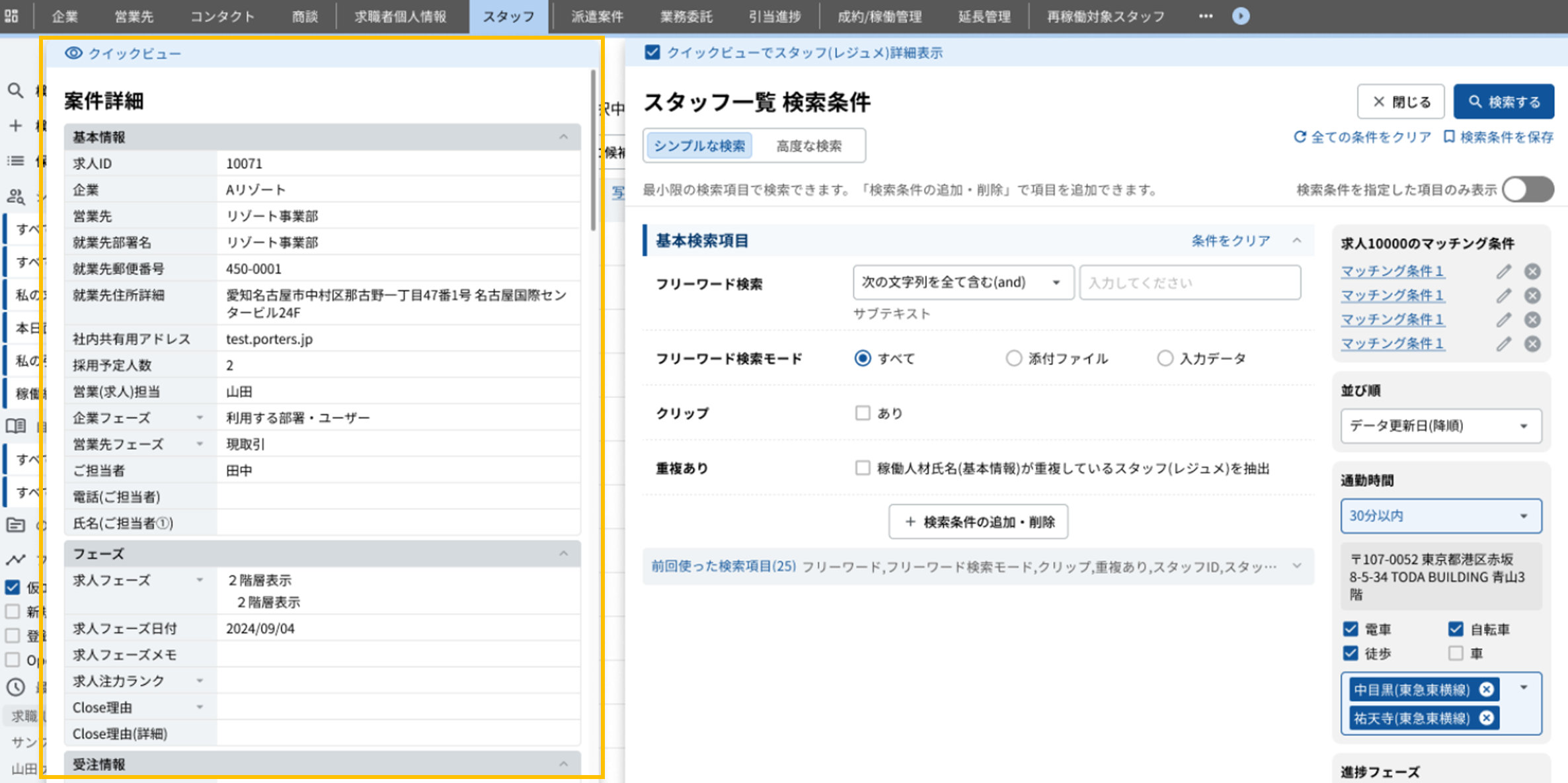
Task: Click the search magnifier icon in left sidebar
Action: 15,91
